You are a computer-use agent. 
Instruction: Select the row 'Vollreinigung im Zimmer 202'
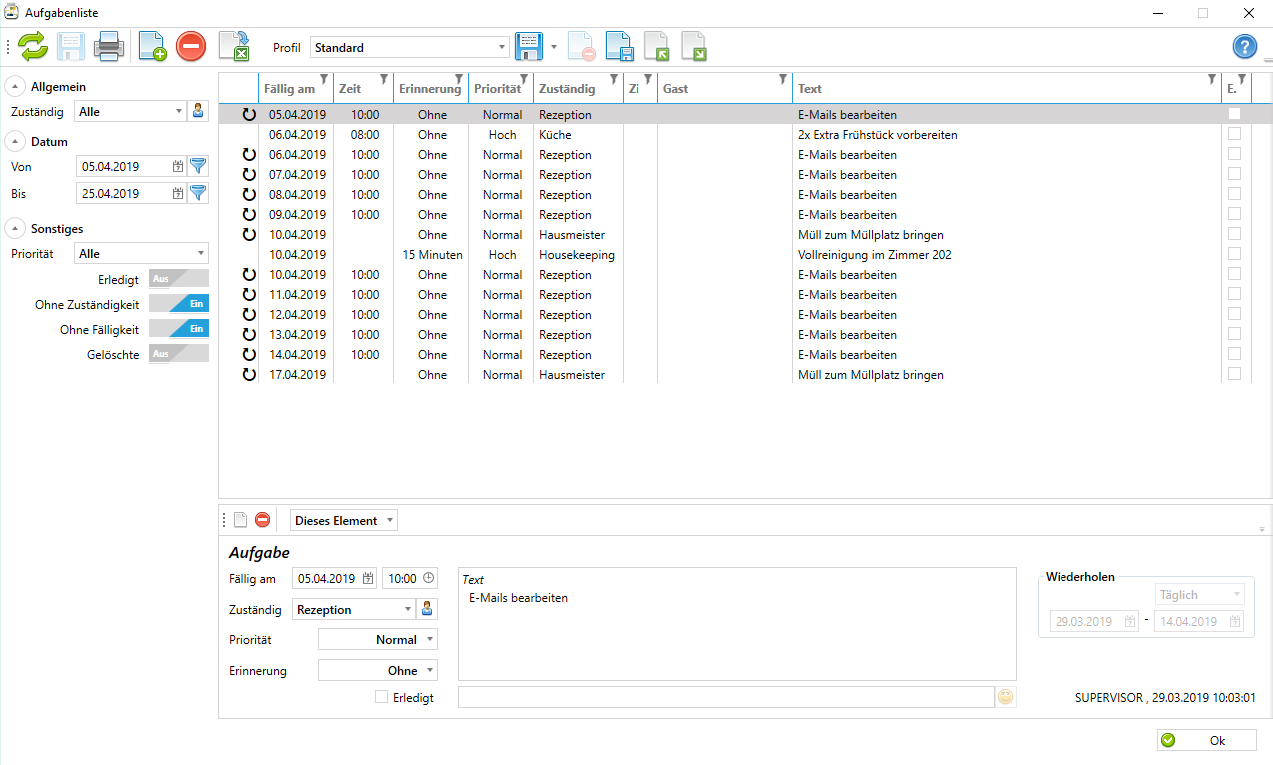[x=735, y=254]
